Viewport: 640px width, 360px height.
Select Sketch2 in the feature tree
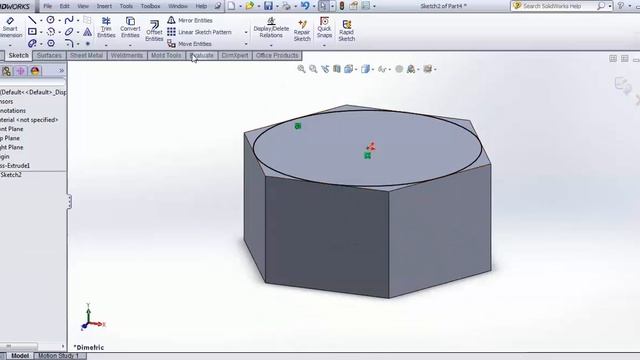(x=11, y=175)
